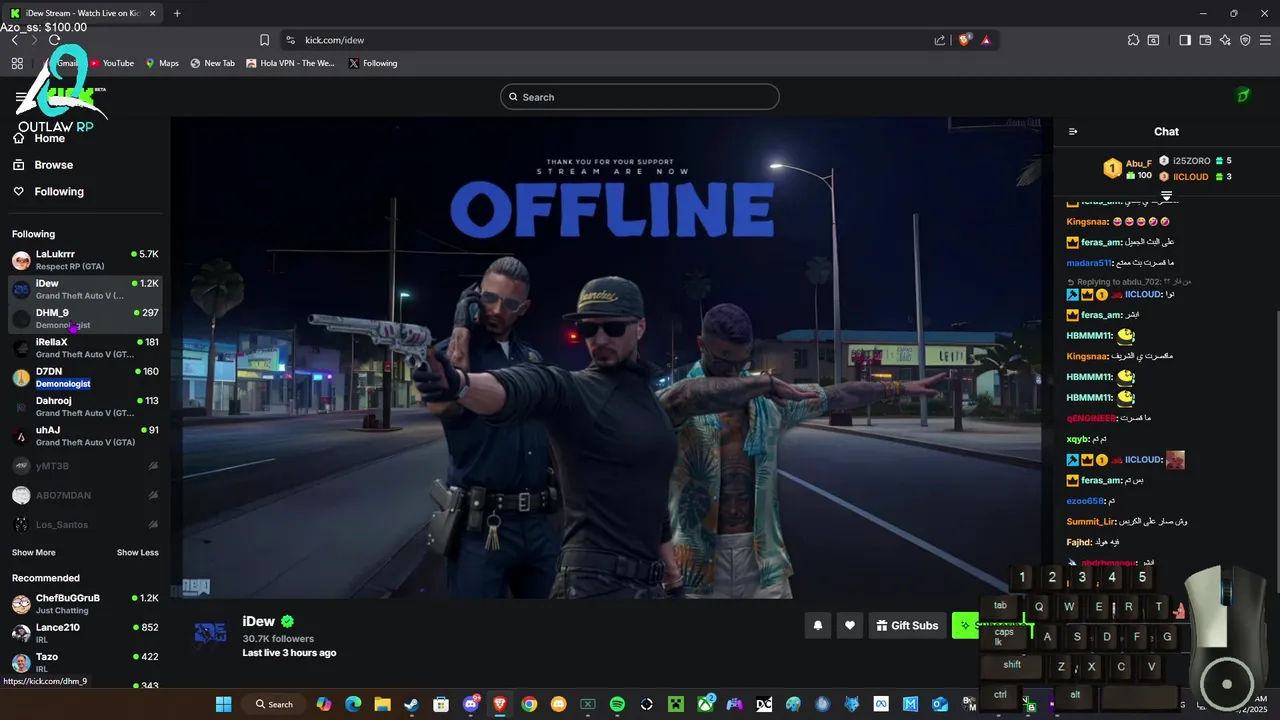Toggle the browser sidebar panel icon
This screenshot has height=720, width=1280.
[1185, 40]
